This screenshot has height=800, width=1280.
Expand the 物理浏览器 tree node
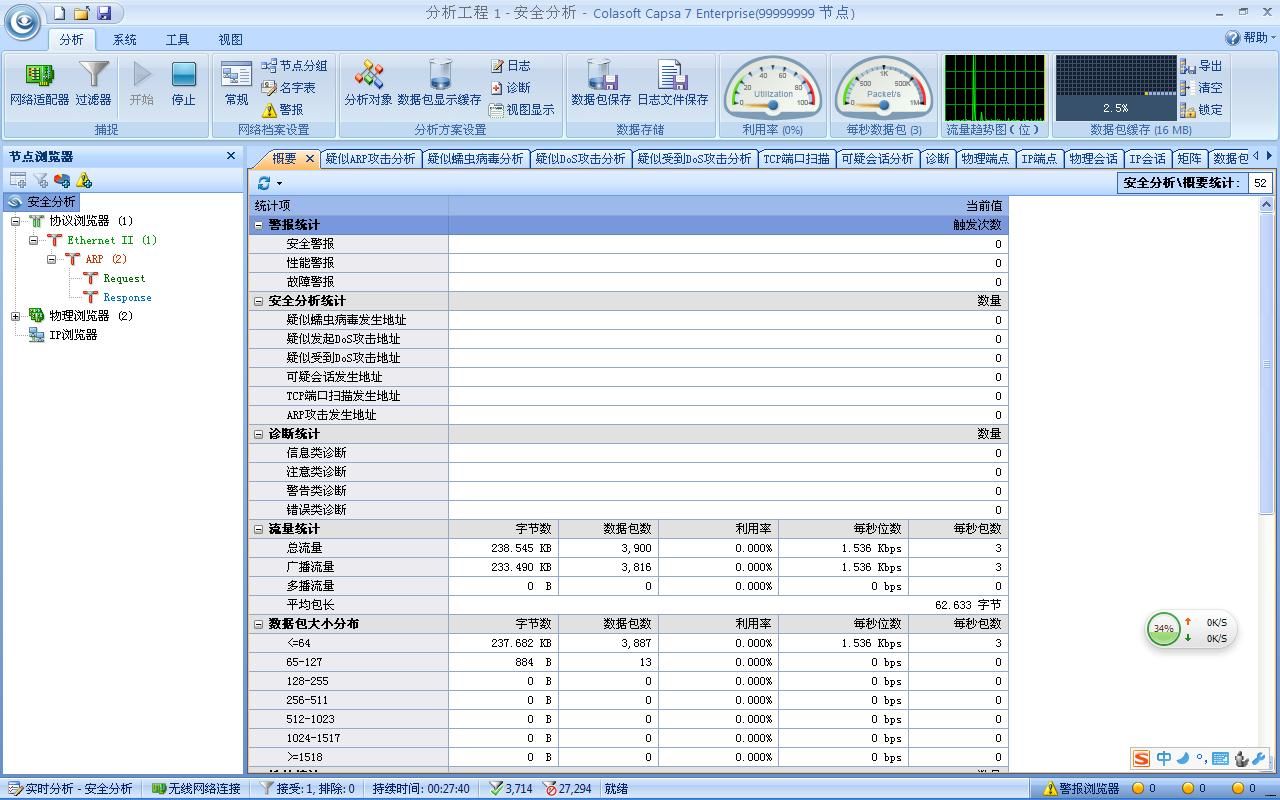point(16,316)
